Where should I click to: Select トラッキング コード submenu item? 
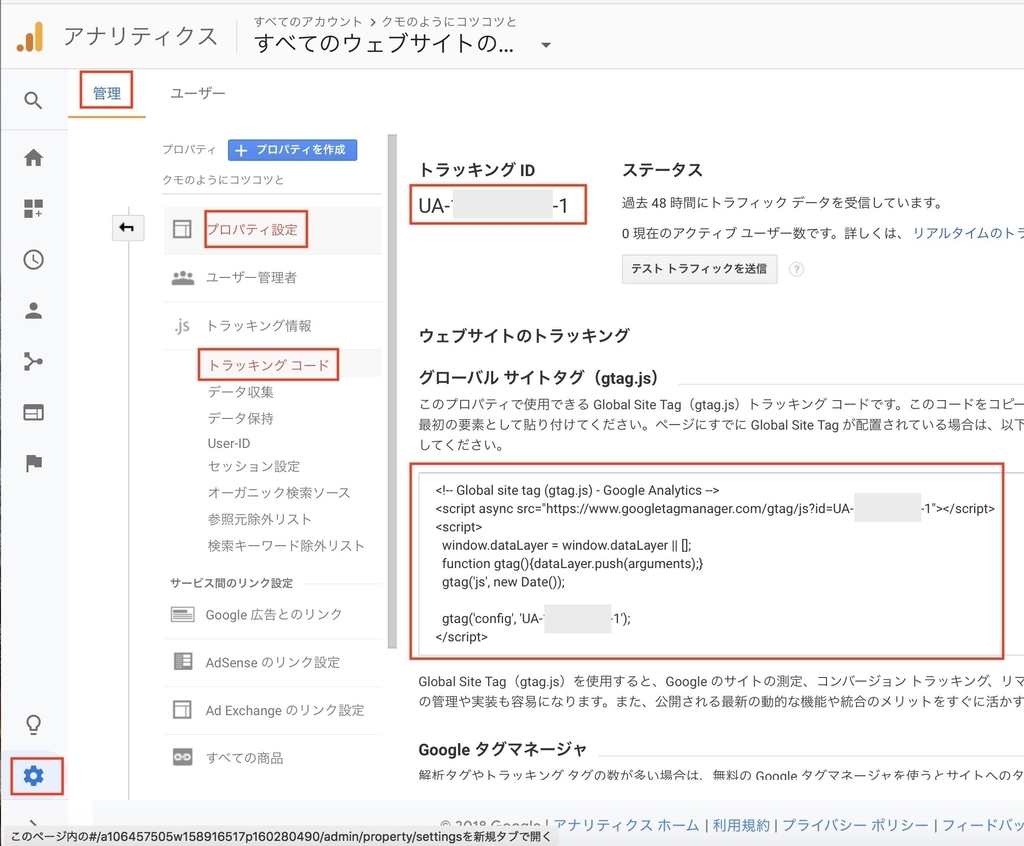click(x=269, y=365)
